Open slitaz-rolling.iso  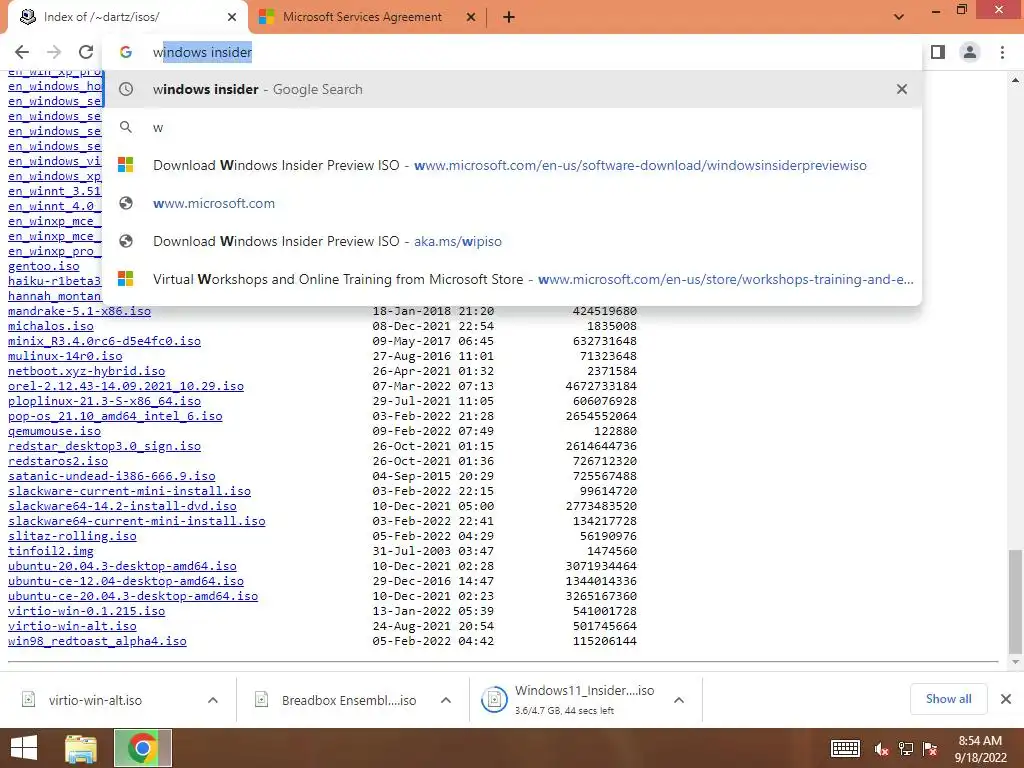pyautogui.click(x=72, y=536)
